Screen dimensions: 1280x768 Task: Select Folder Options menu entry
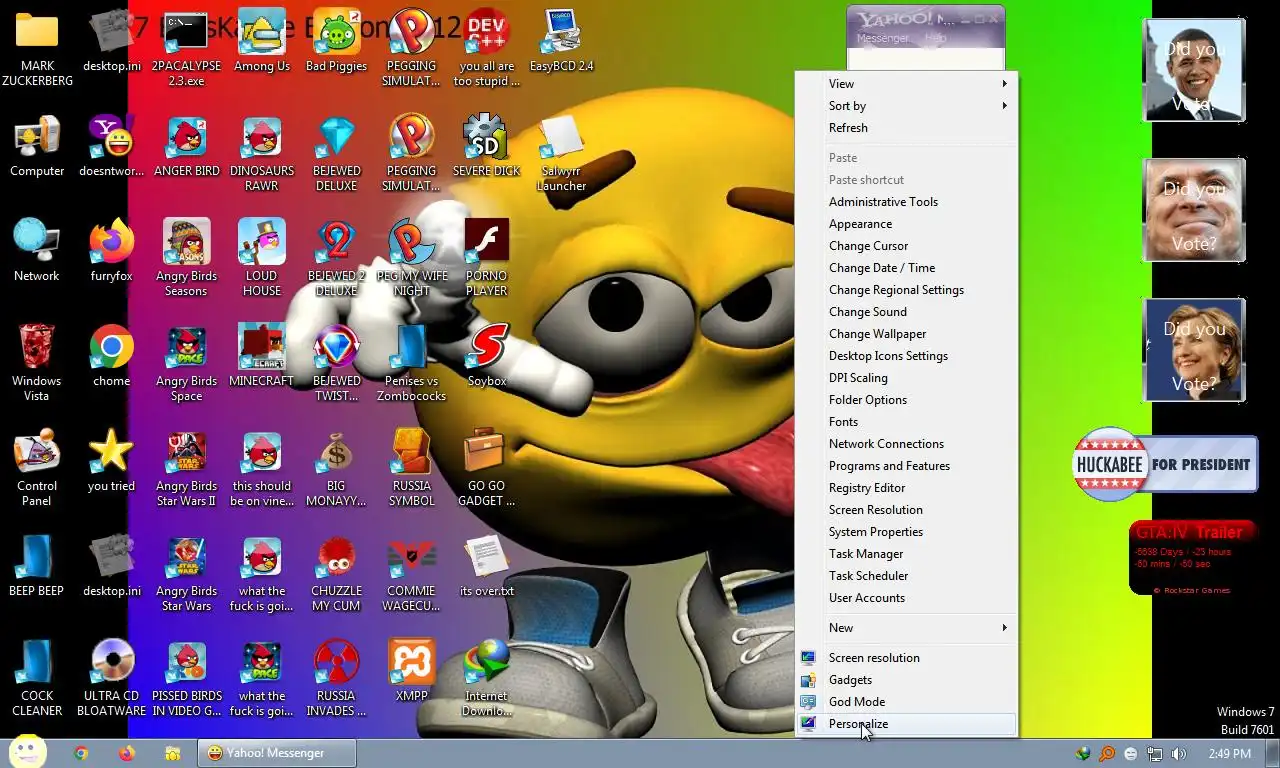tap(907, 400)
